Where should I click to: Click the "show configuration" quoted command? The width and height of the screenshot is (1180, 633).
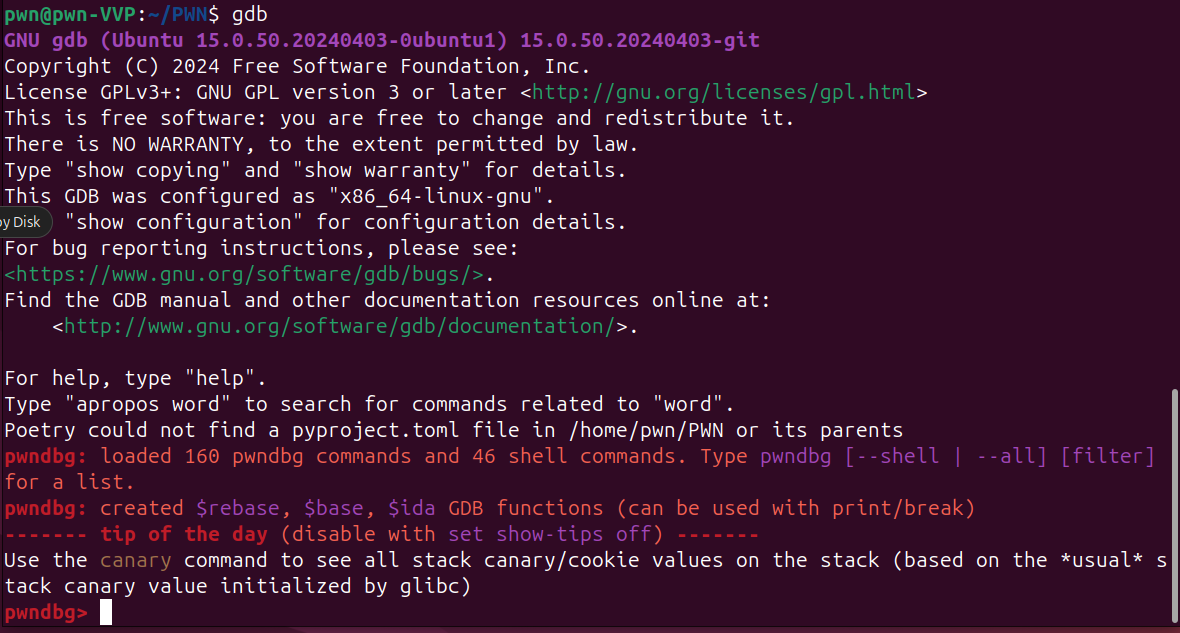tap(190, 222)
